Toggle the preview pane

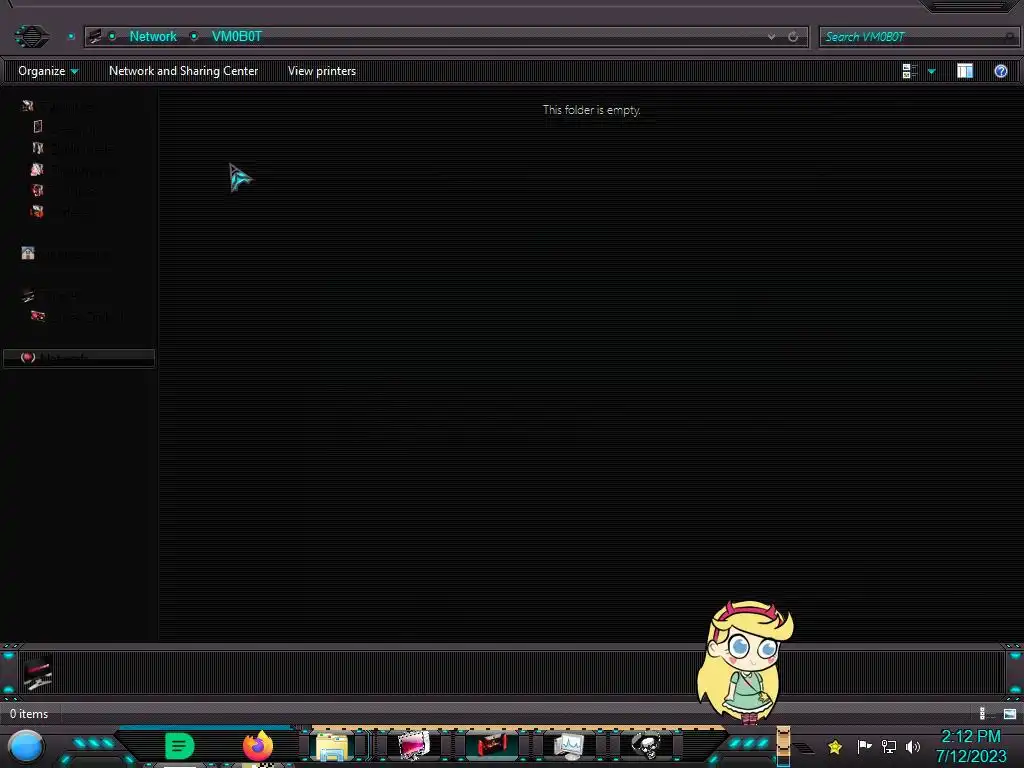(965, 71)
